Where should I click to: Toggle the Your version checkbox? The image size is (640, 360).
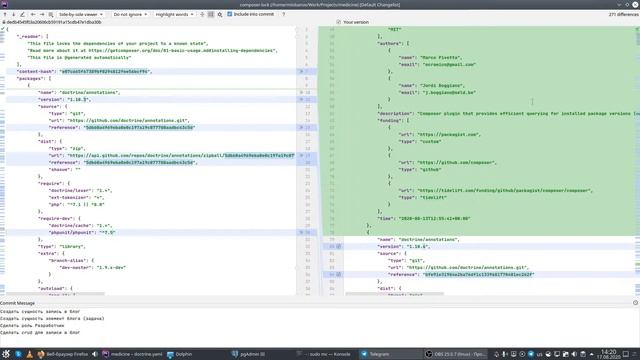pyautogui.click(x=338, y=22)
